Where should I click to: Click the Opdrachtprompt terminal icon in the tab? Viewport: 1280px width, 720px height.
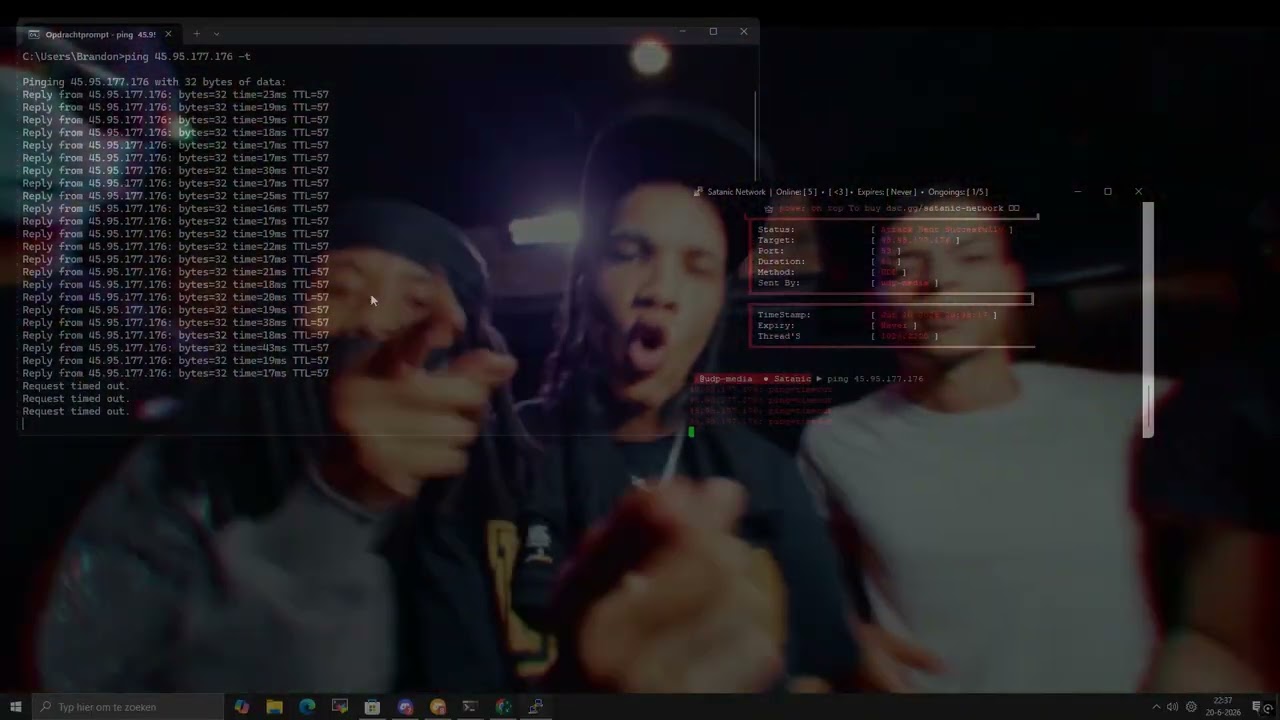coord(34,34)
